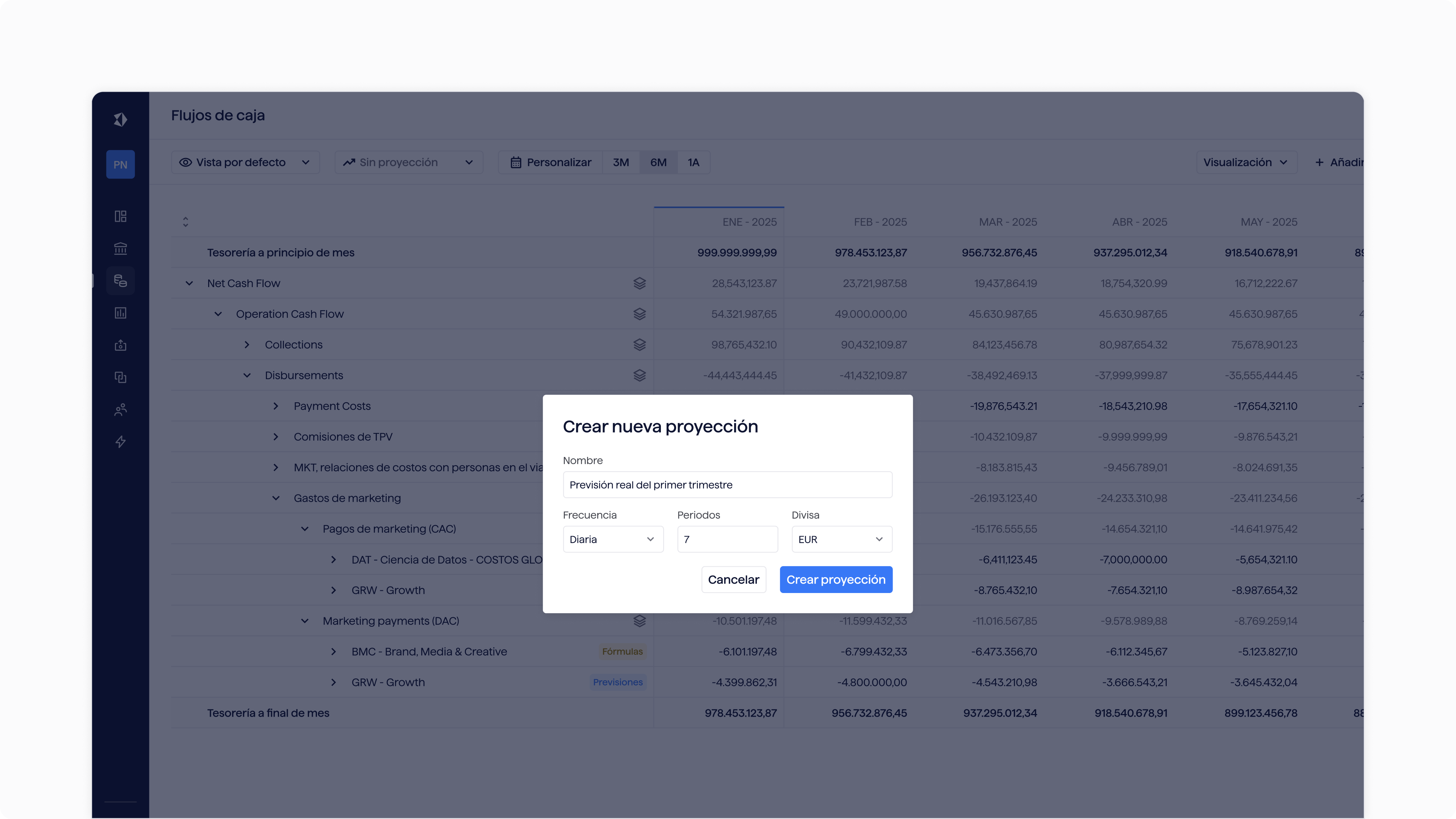Click the MAY - 2025 column header
Screen dimensions: 1456x819
pos(1269,222)
